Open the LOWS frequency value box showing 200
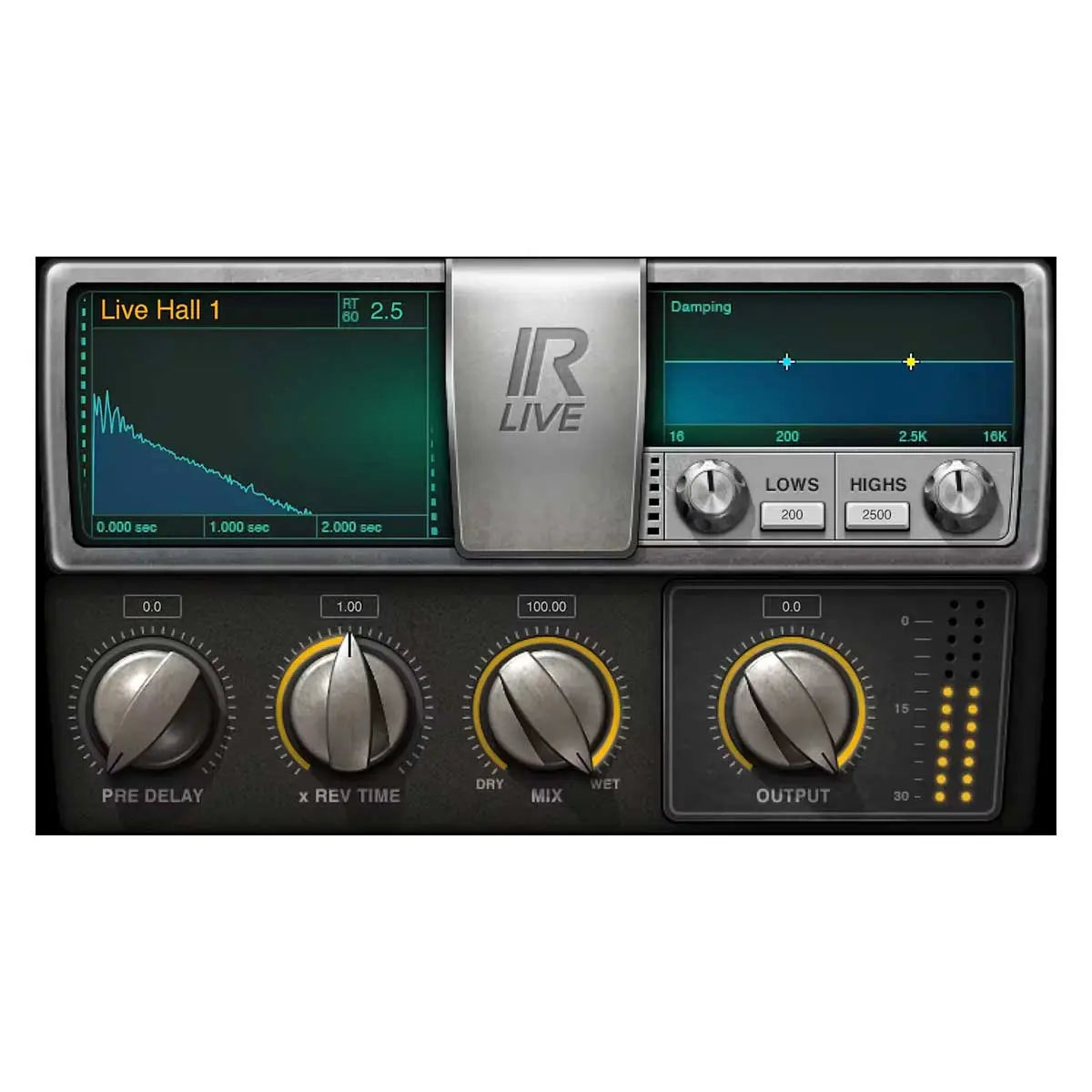Viewport: 1092px width, 1092px height. [x=793, y=515]
